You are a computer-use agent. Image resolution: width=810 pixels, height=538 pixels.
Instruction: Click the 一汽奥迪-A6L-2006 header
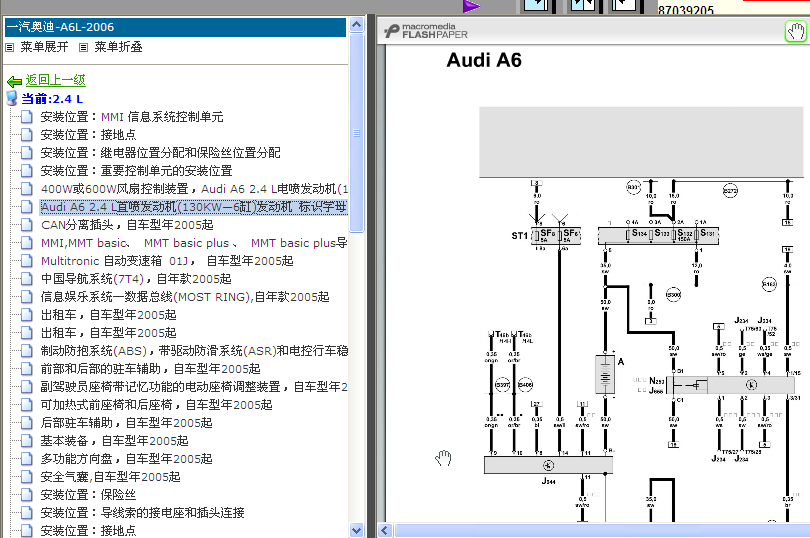(x=175, y=27)
